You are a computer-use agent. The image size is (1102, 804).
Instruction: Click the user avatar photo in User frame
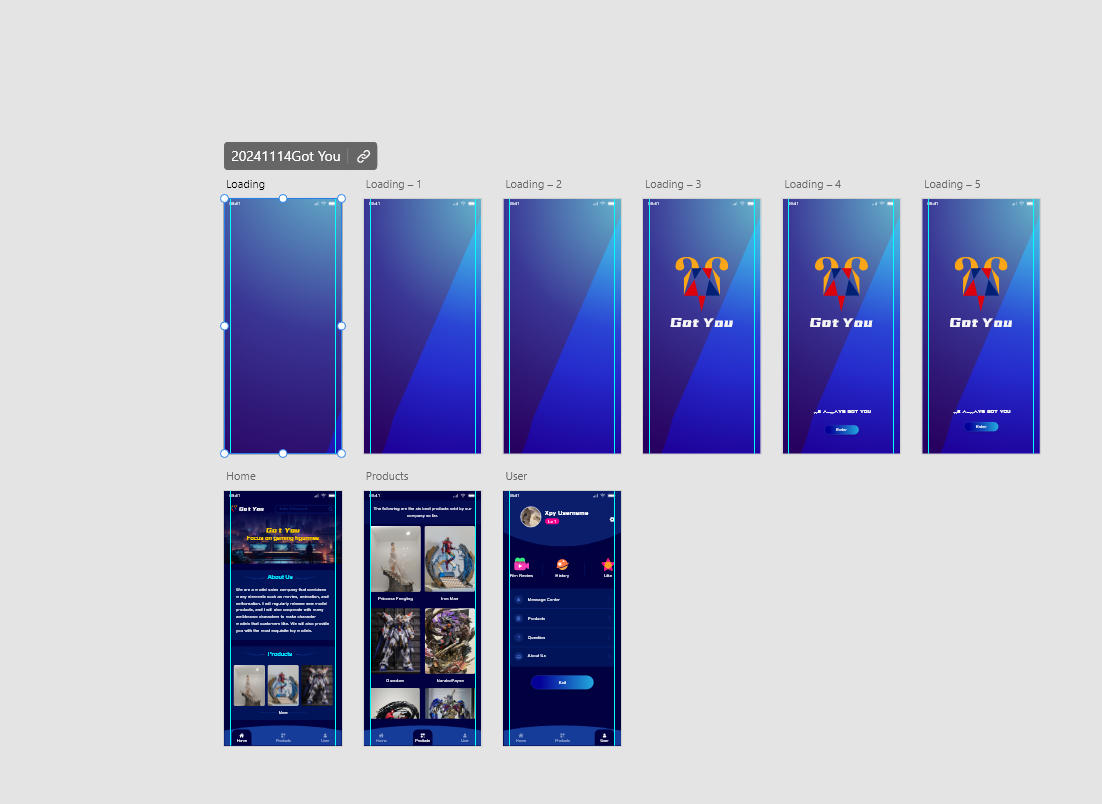click(530, 517)
